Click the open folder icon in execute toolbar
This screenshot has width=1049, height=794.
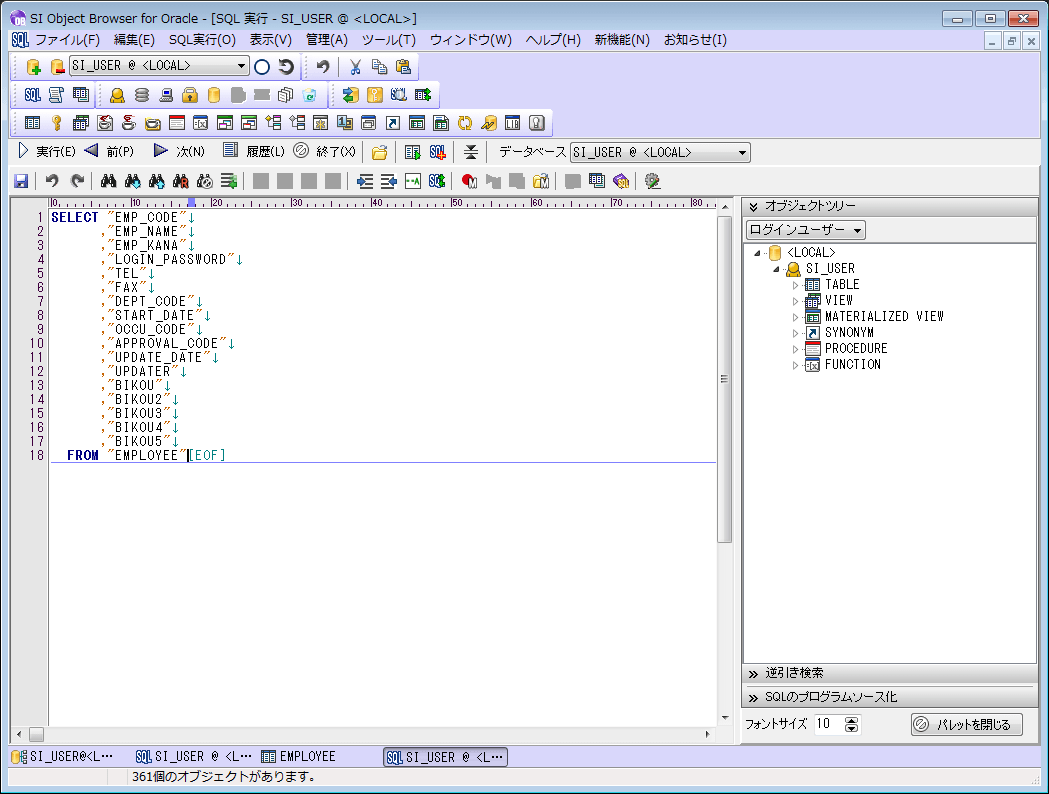coord(379,152)
